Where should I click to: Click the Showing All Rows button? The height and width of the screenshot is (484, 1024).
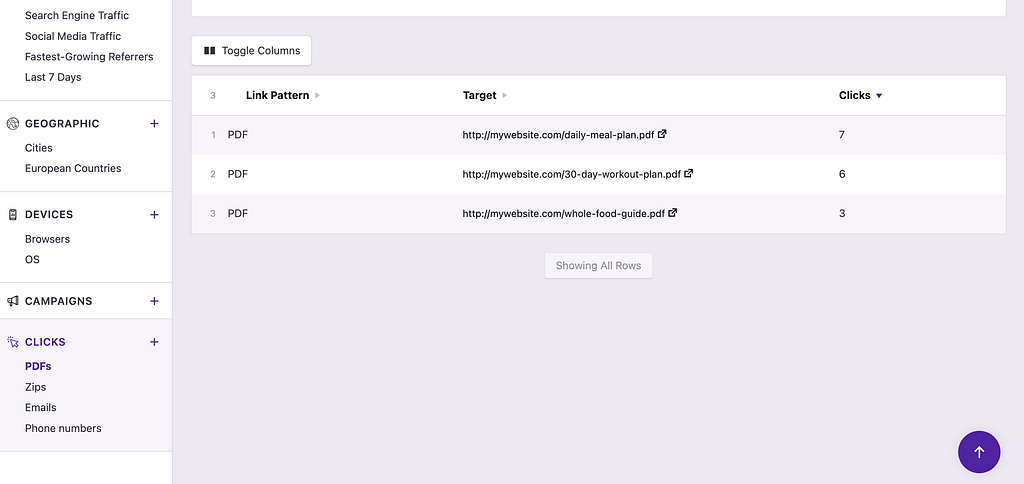tap(598, 266)
